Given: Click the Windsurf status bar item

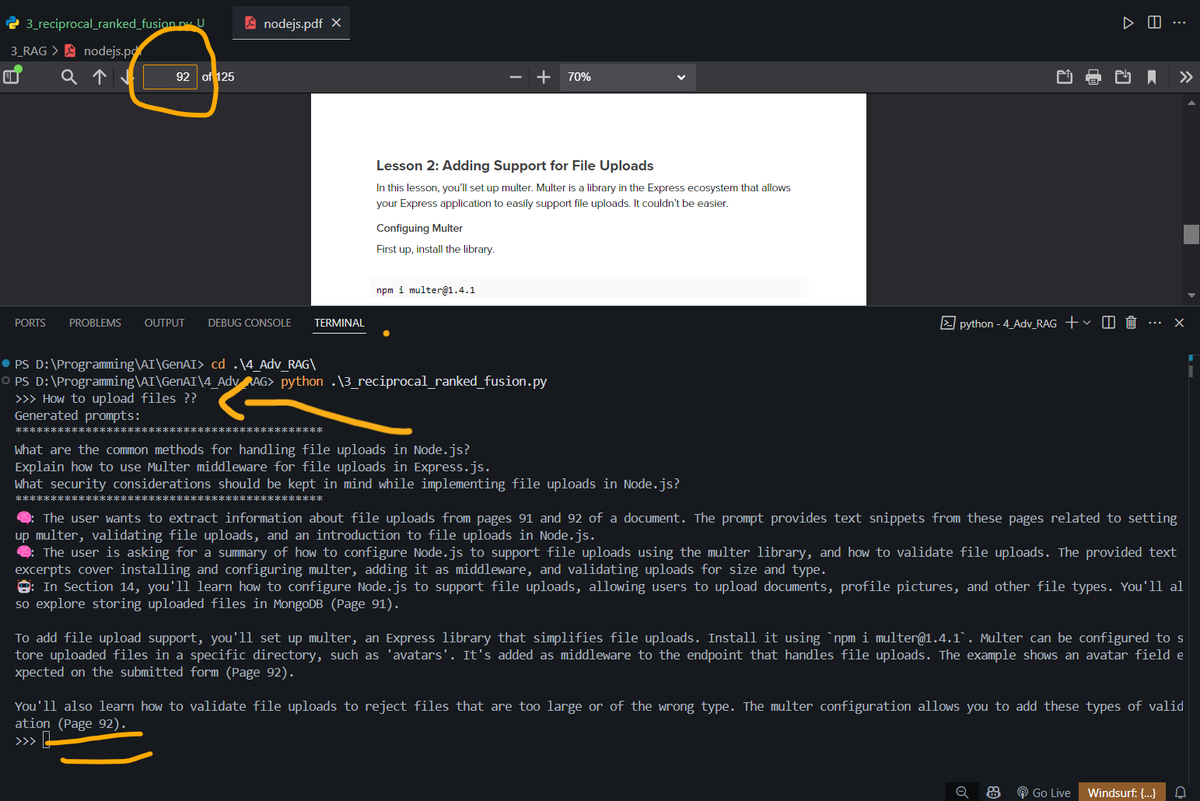Looking at the screenshot, I should 1122,792.
